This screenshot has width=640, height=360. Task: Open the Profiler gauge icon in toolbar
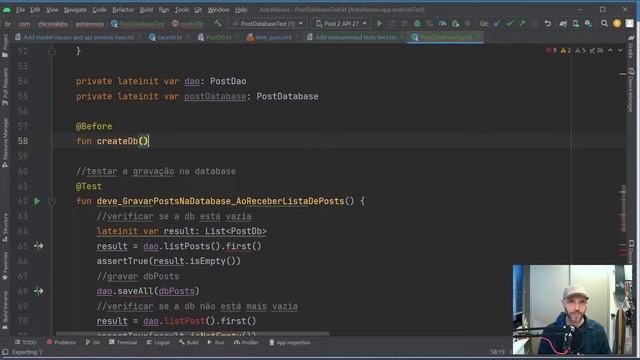coord(442,24)
